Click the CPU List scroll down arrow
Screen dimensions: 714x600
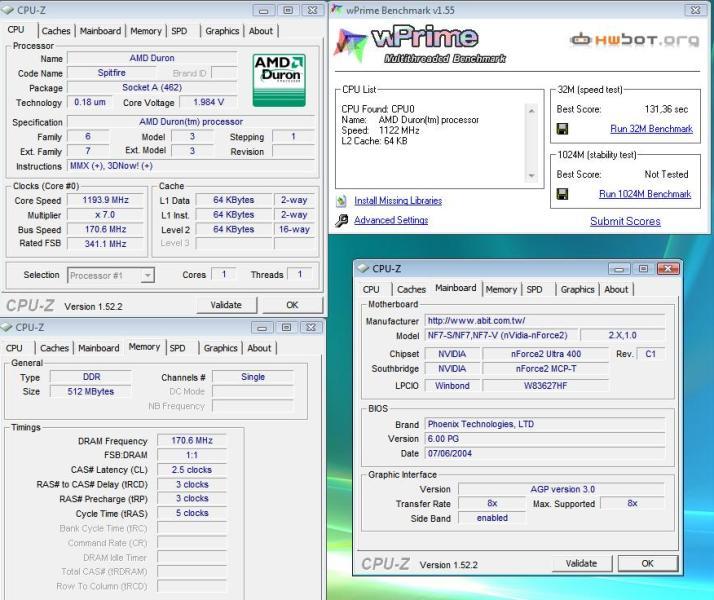[531, 176]
